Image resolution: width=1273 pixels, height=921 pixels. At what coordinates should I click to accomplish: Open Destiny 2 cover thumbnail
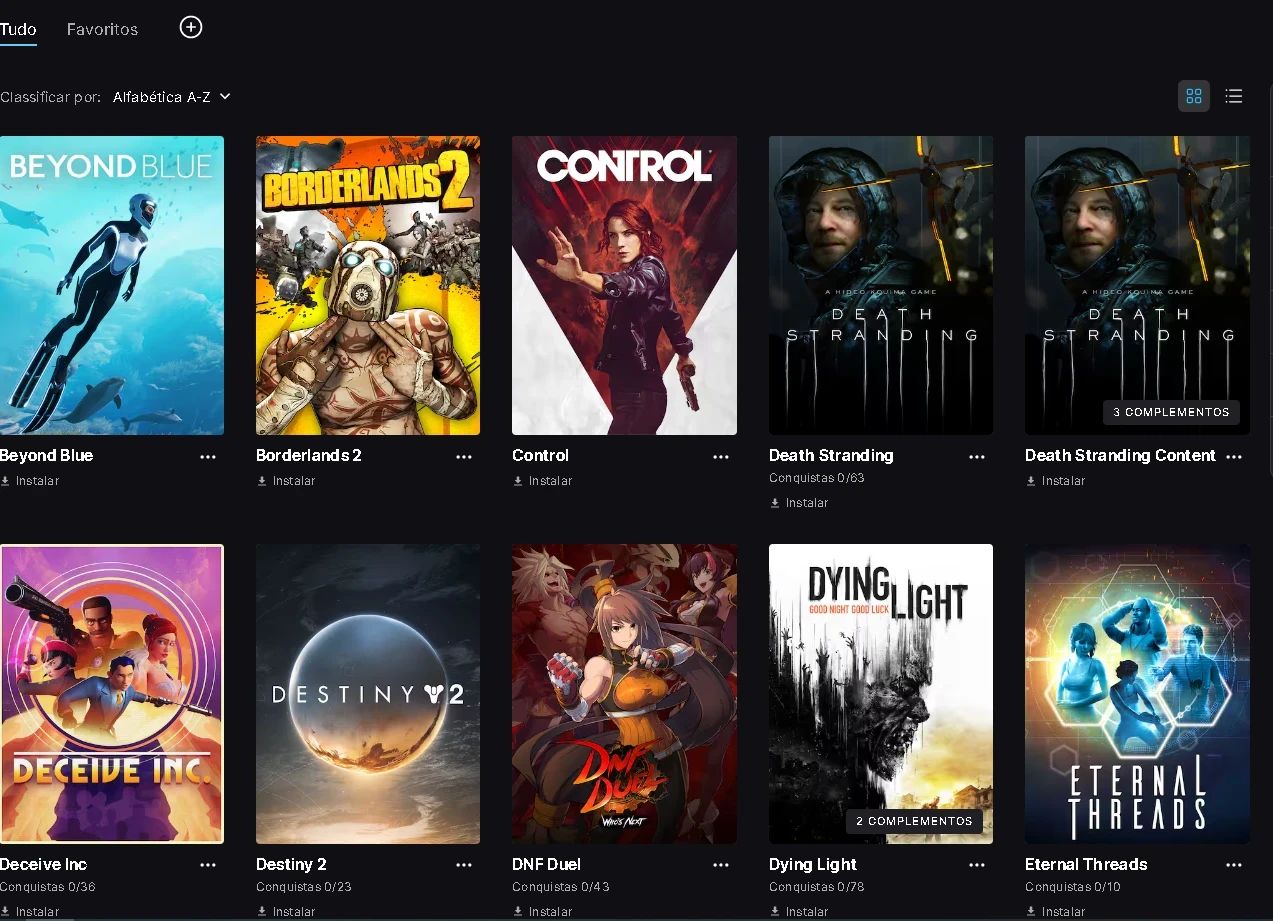(x=368, y=694)
